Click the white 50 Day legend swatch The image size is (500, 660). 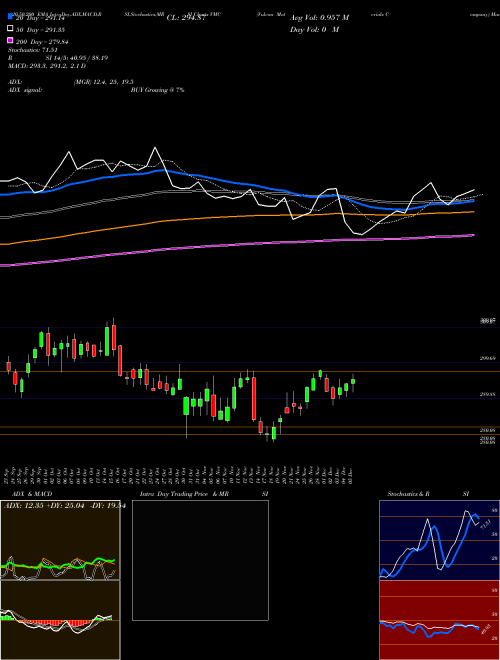tap(10, 29)
